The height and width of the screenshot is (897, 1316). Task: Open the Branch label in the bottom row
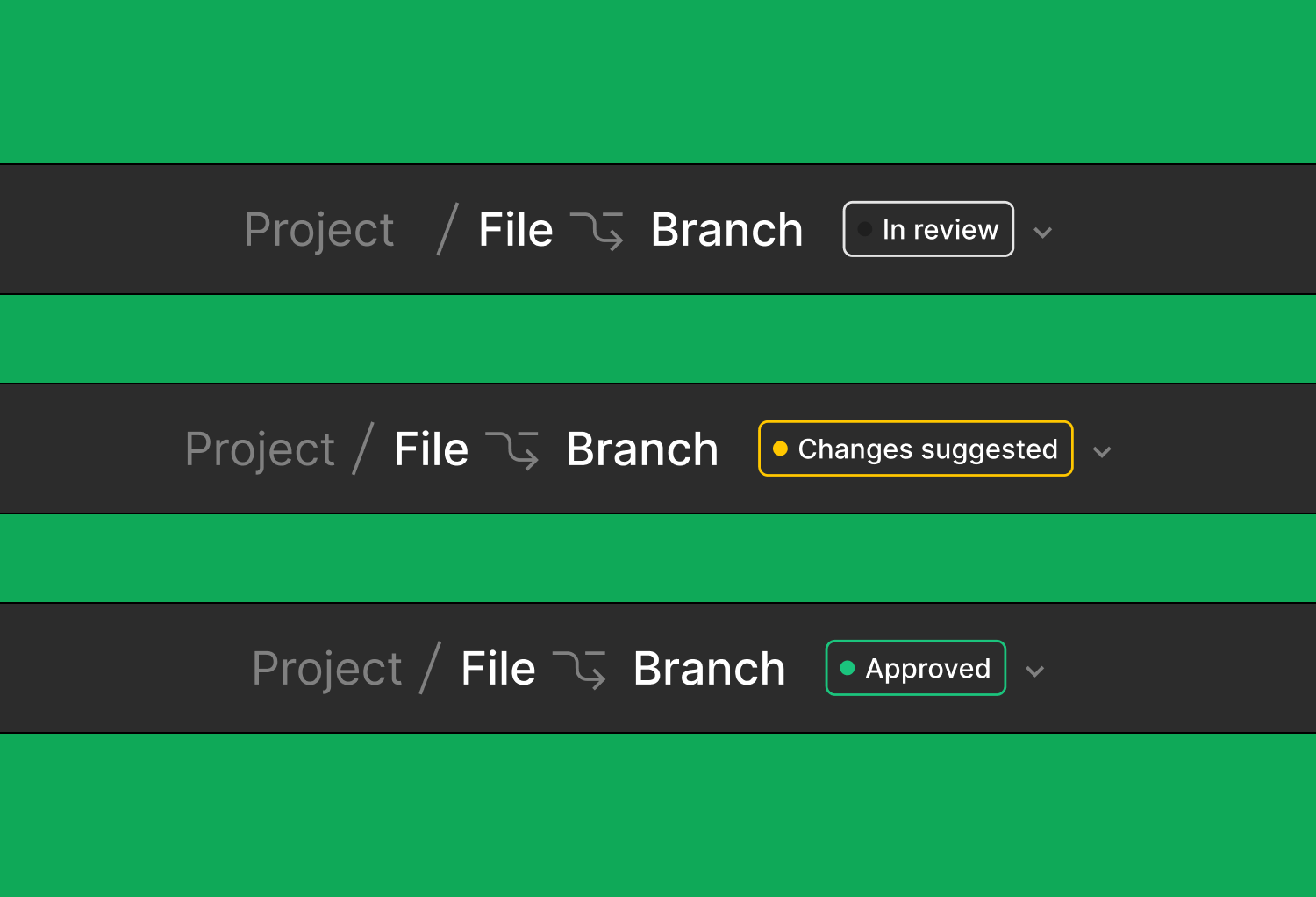[709, 668]
